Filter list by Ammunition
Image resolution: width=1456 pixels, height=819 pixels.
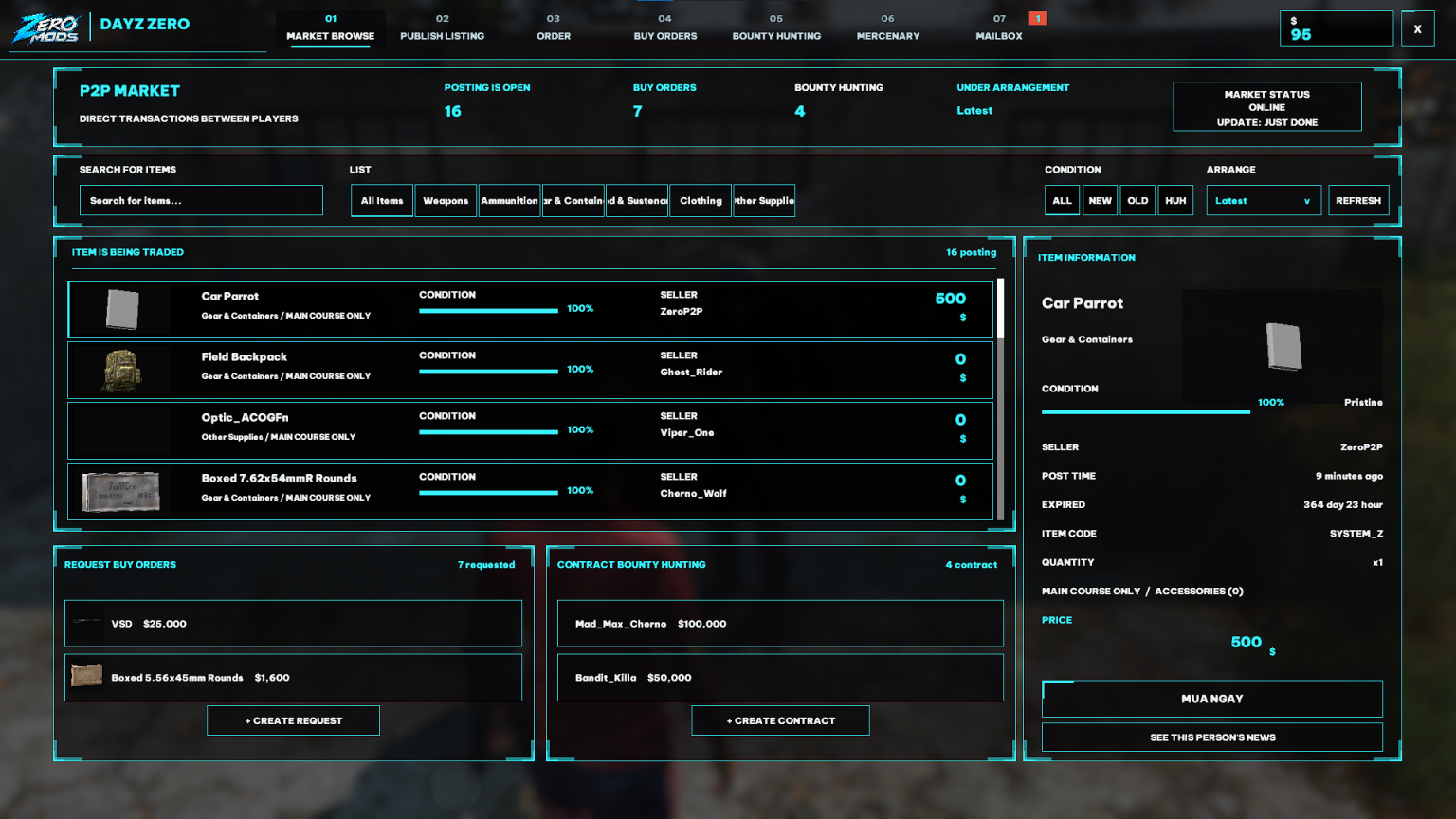[509, 201]
